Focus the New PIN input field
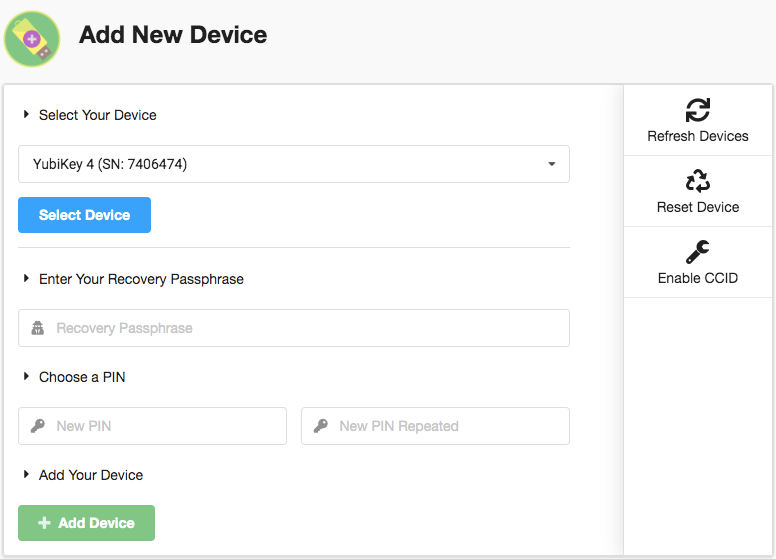Screen dimensions: 776x559 click(152, 426)
